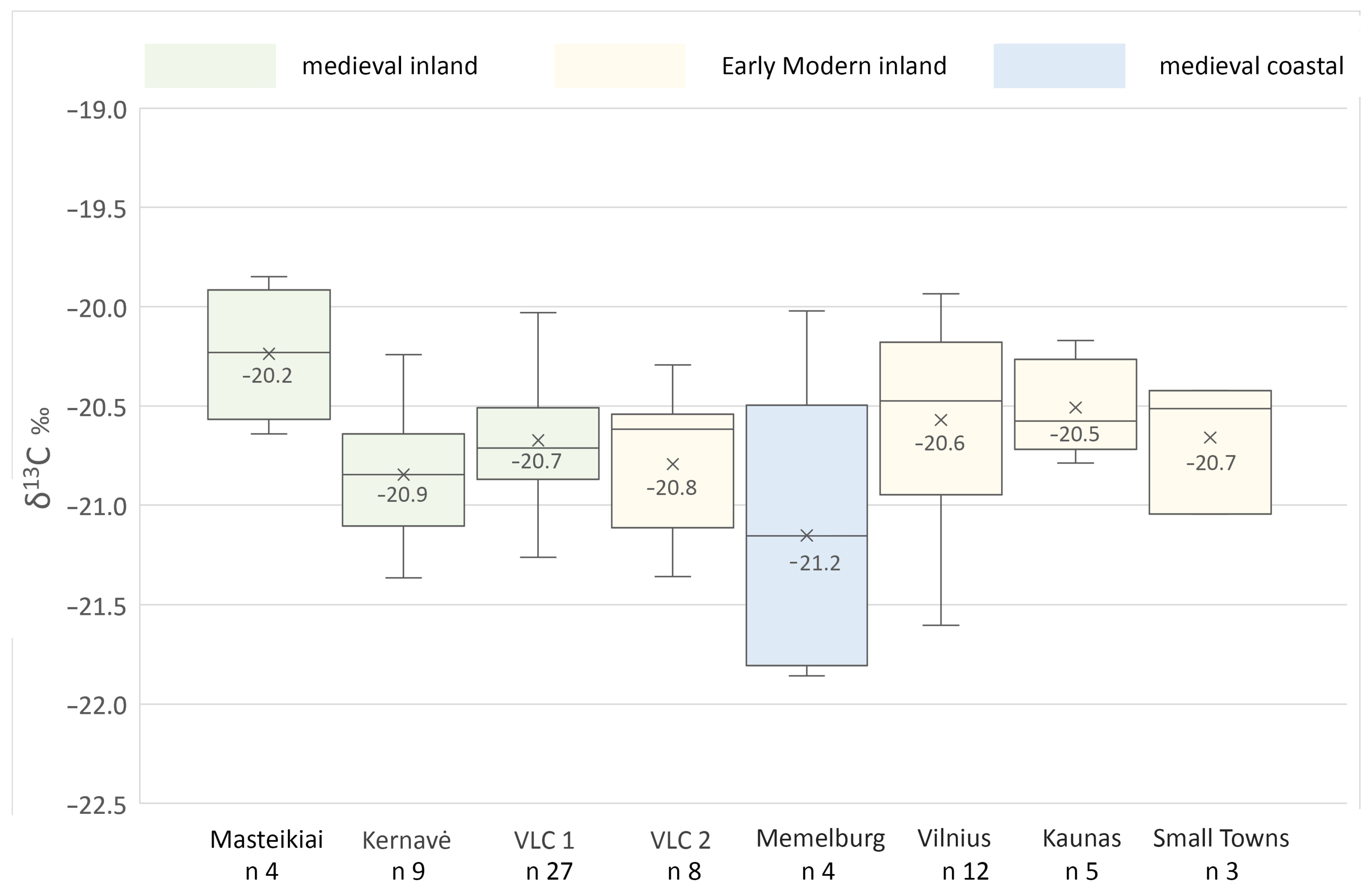Click the Kaunas mean marker X

click(1075, 408)
